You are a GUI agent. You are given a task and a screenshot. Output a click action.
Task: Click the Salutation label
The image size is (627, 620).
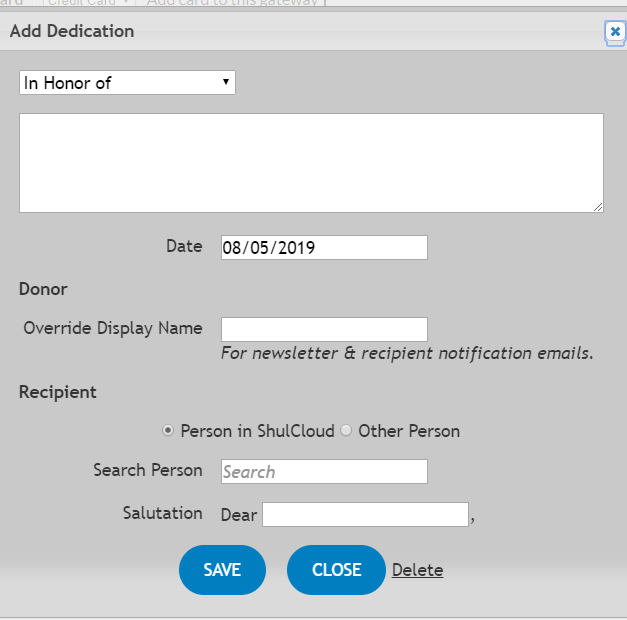[163, 513]
